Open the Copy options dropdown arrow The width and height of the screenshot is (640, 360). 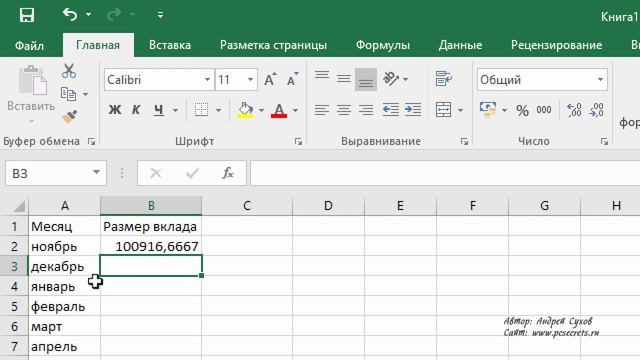85,95
